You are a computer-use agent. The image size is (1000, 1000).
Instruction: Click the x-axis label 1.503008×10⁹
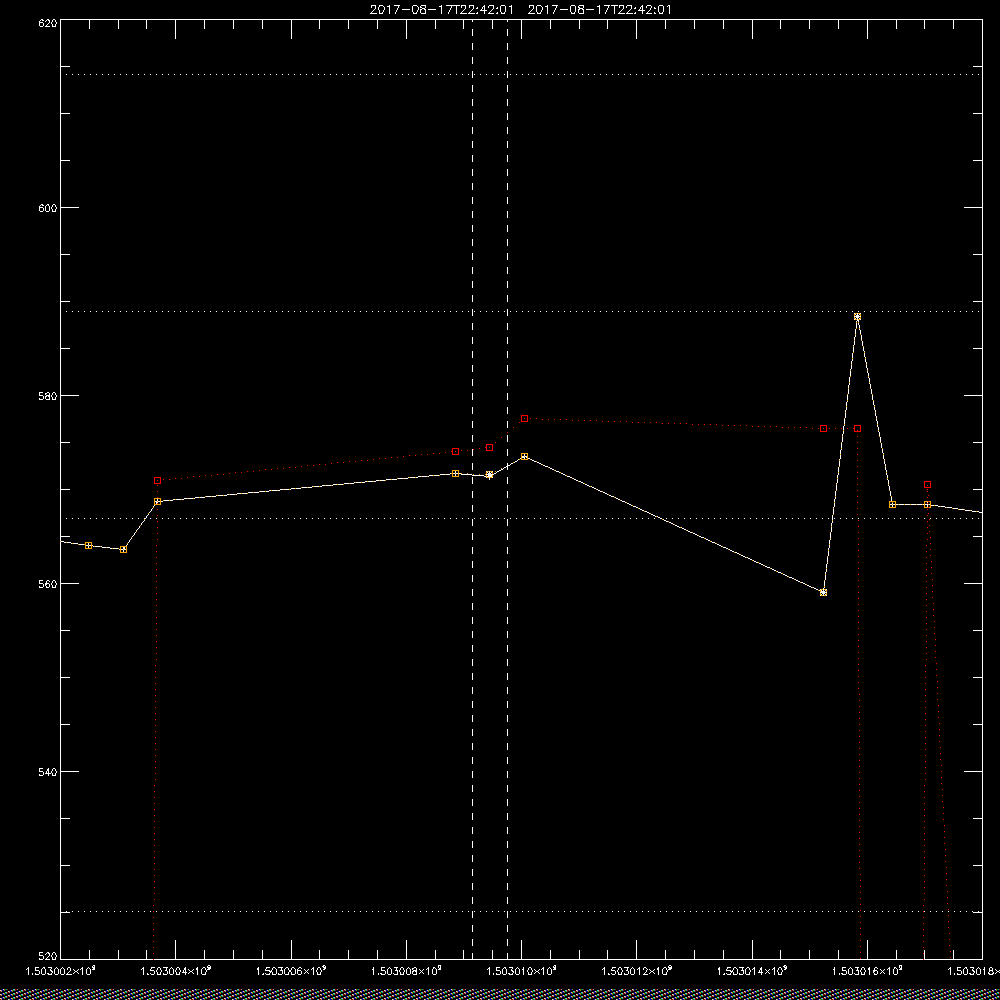(x=406, y=971)
